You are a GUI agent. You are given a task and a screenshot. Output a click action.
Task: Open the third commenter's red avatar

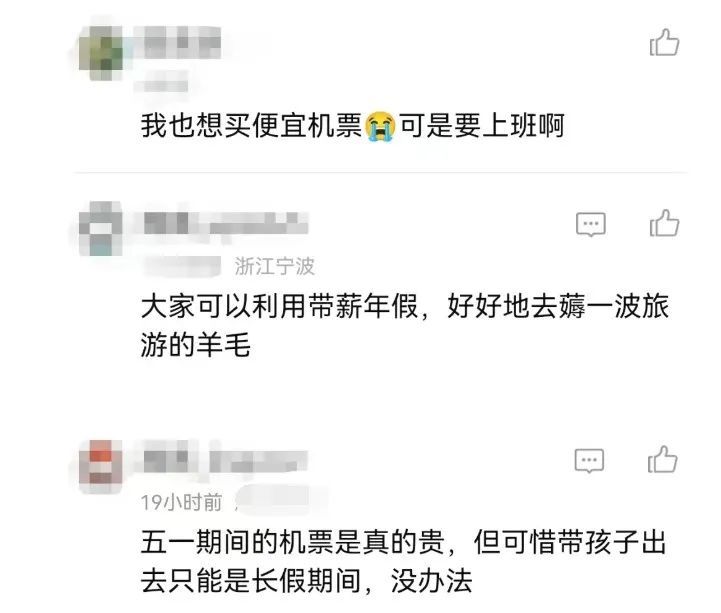(101, 466)
